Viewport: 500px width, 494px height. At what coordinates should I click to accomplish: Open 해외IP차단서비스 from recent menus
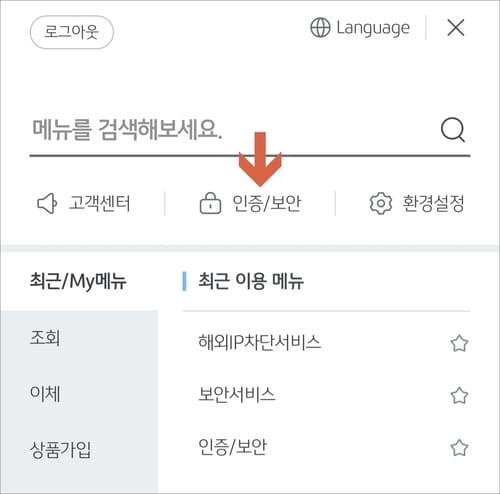[x=260, y=342]
